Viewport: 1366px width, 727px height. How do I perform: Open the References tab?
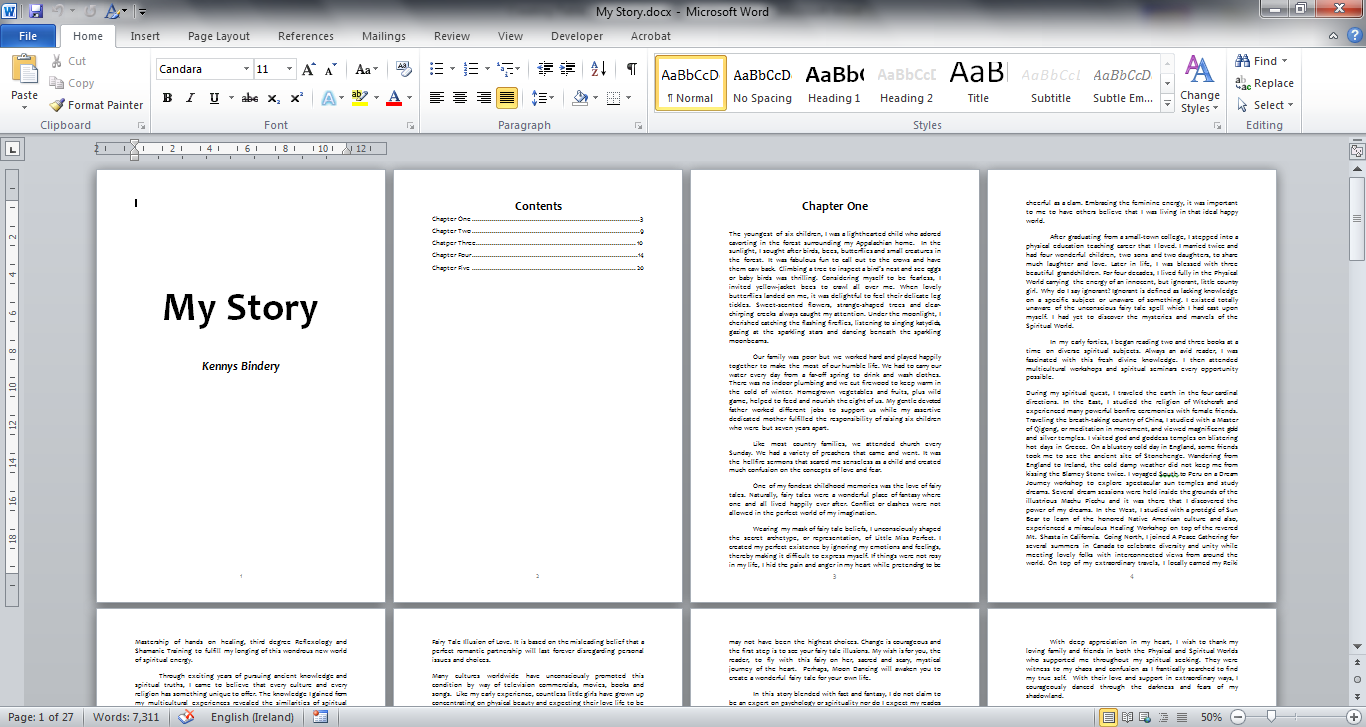click(305, 36)
